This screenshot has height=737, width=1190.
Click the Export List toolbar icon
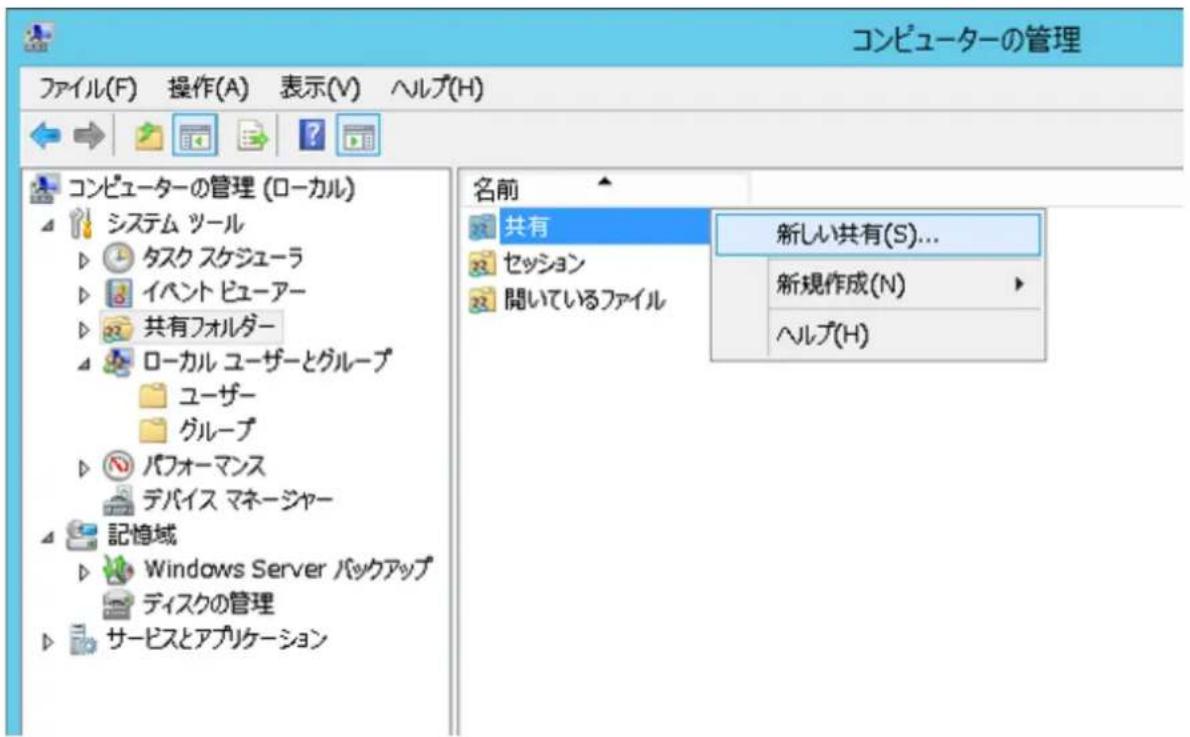(253, 137)
